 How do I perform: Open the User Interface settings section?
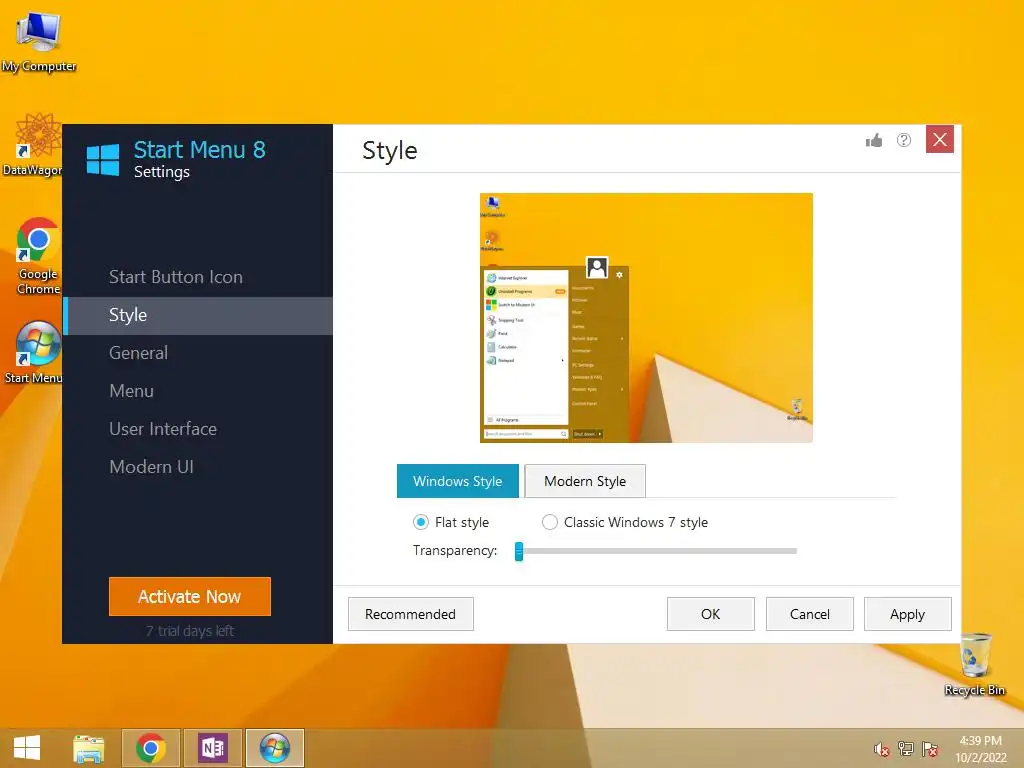(198, 429)
